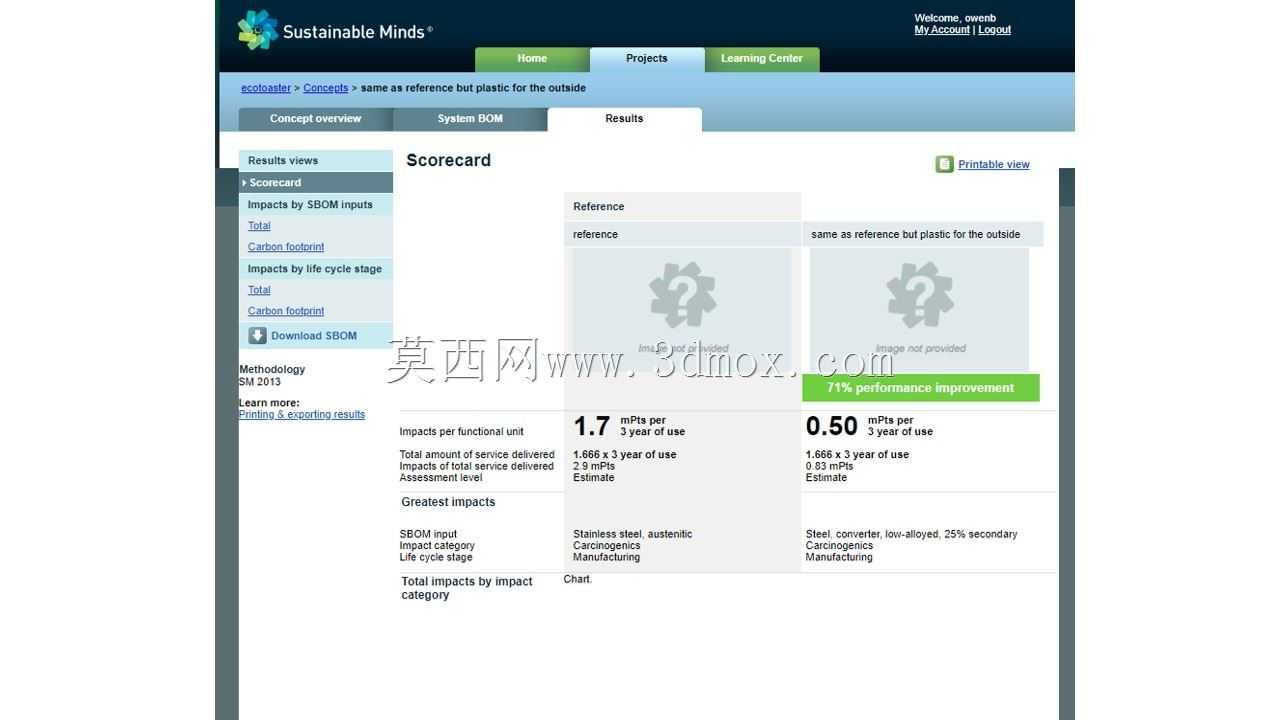Click the Chart. placeholder text

coord(578,579)
